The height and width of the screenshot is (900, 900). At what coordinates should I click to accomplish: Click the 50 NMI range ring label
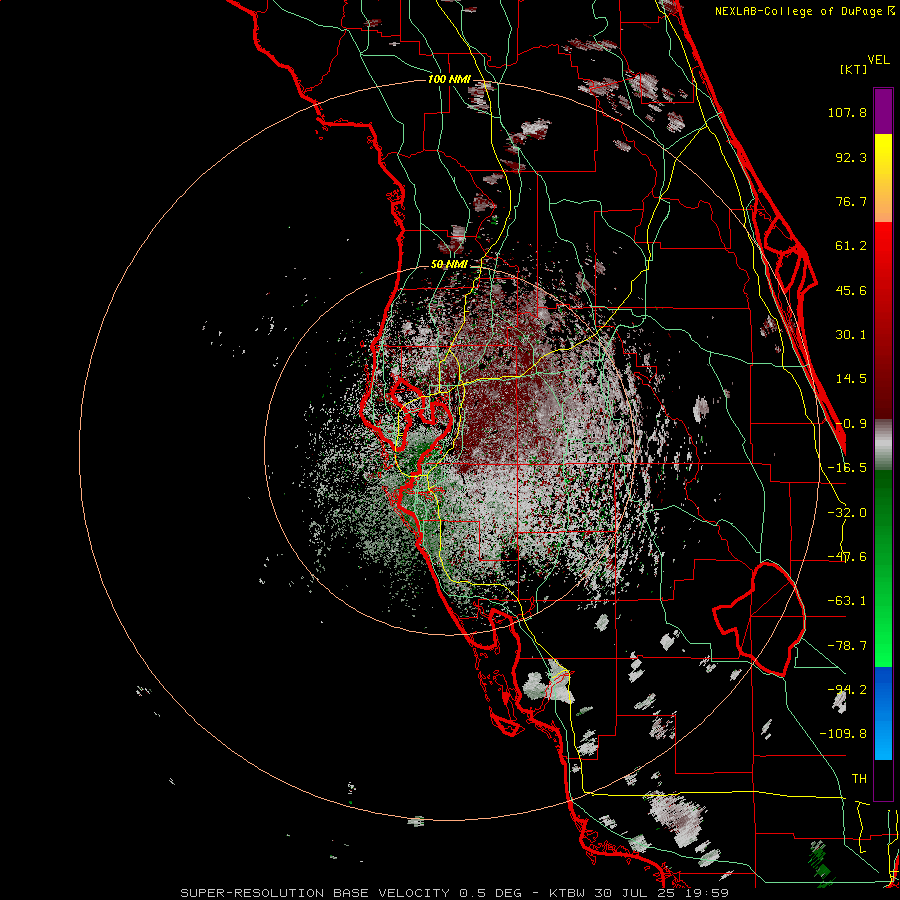pyautogui.click(x=449, y=265)
